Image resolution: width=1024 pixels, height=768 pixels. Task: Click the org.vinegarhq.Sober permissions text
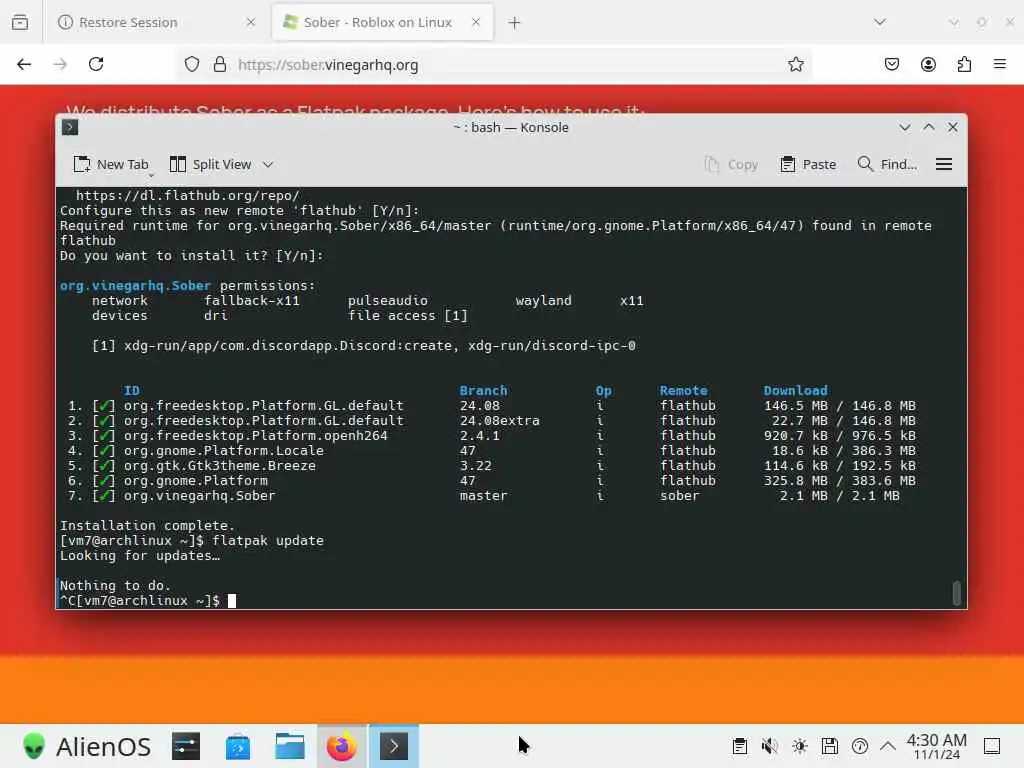pyautogui.click(x=187, y=285)
